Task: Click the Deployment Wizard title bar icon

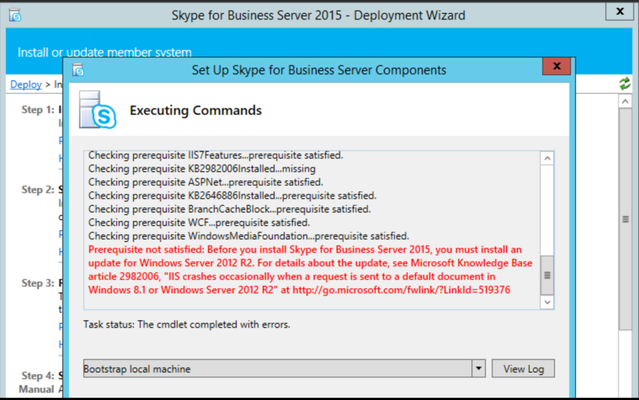Action: click(x=15, y=15)
